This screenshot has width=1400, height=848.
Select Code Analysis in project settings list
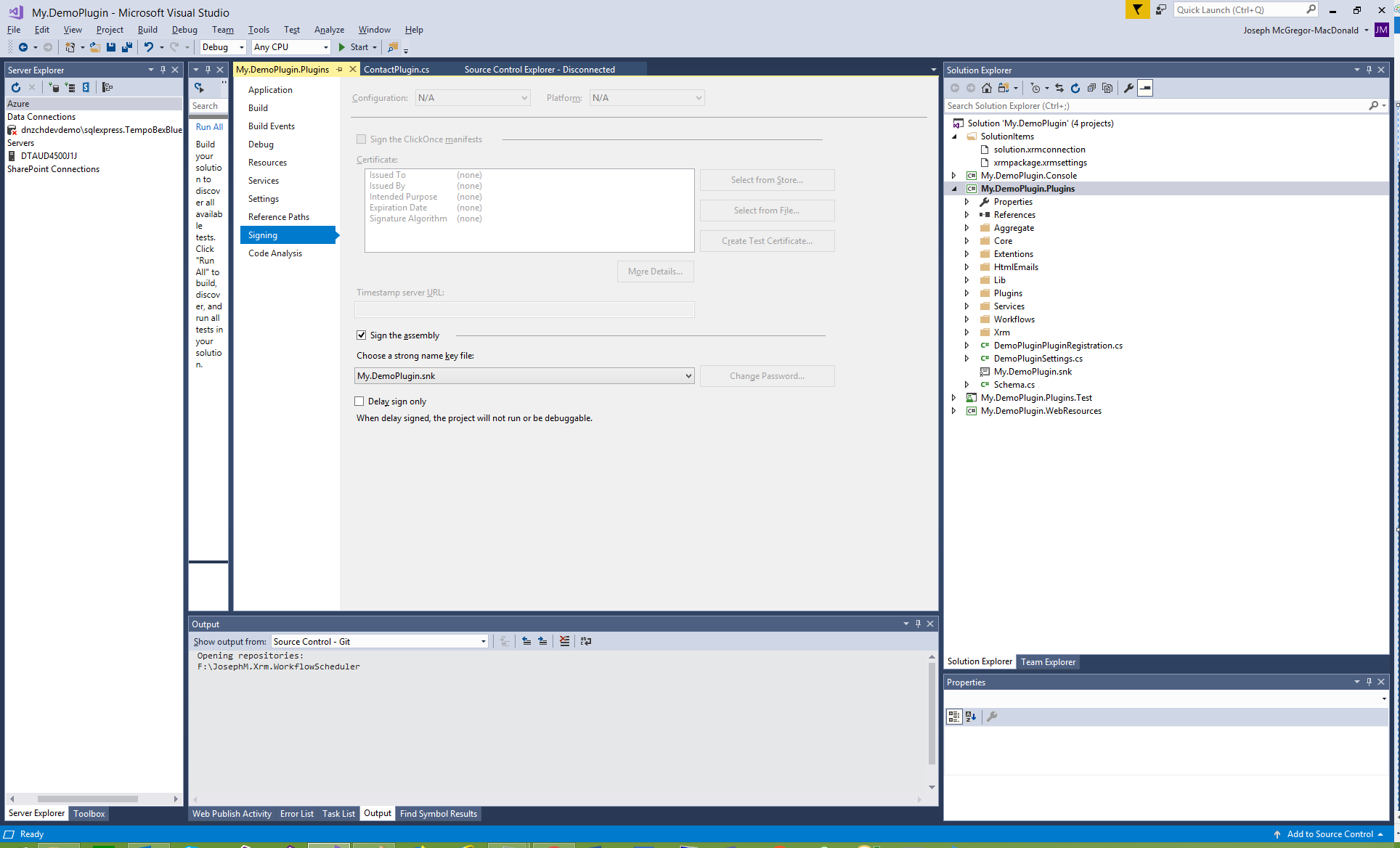[x=274, y=253]
